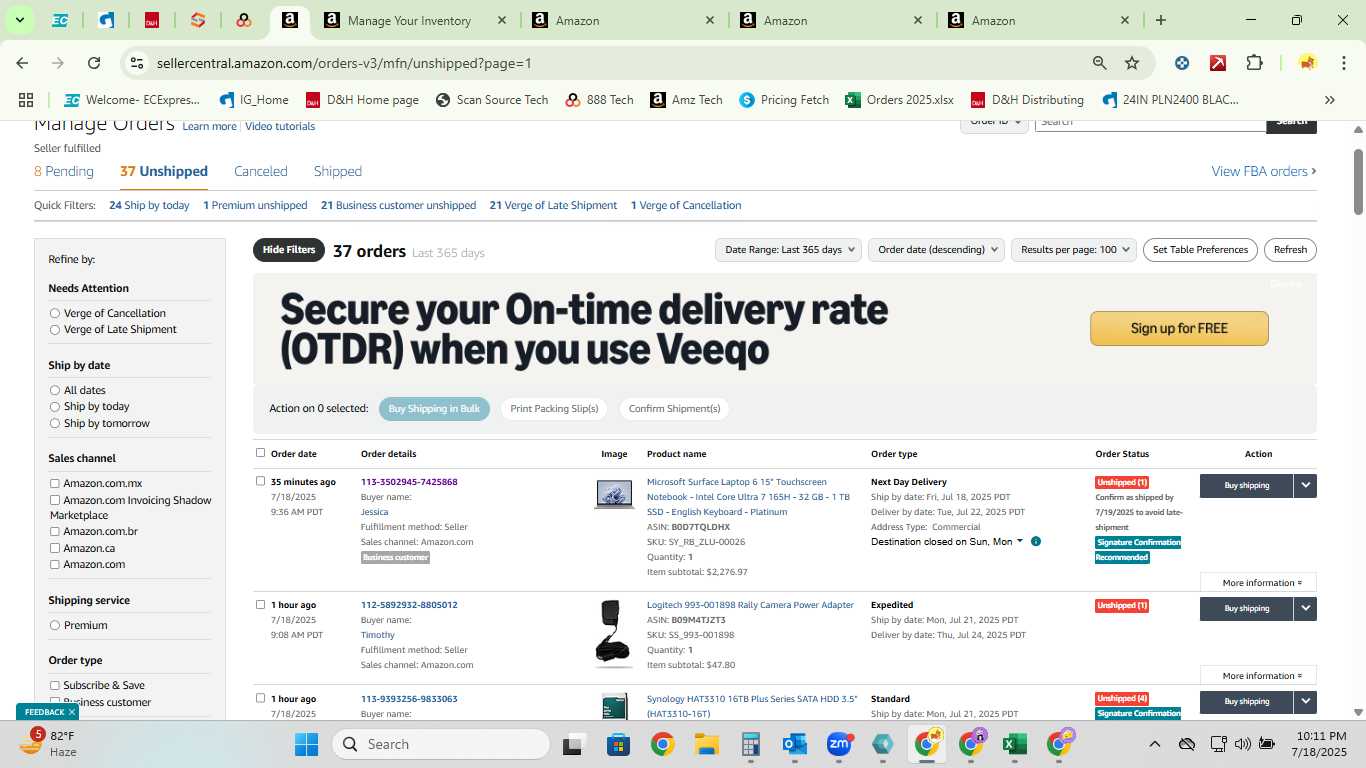Click the volume speaker tray icon

(x=1242, y=744)
